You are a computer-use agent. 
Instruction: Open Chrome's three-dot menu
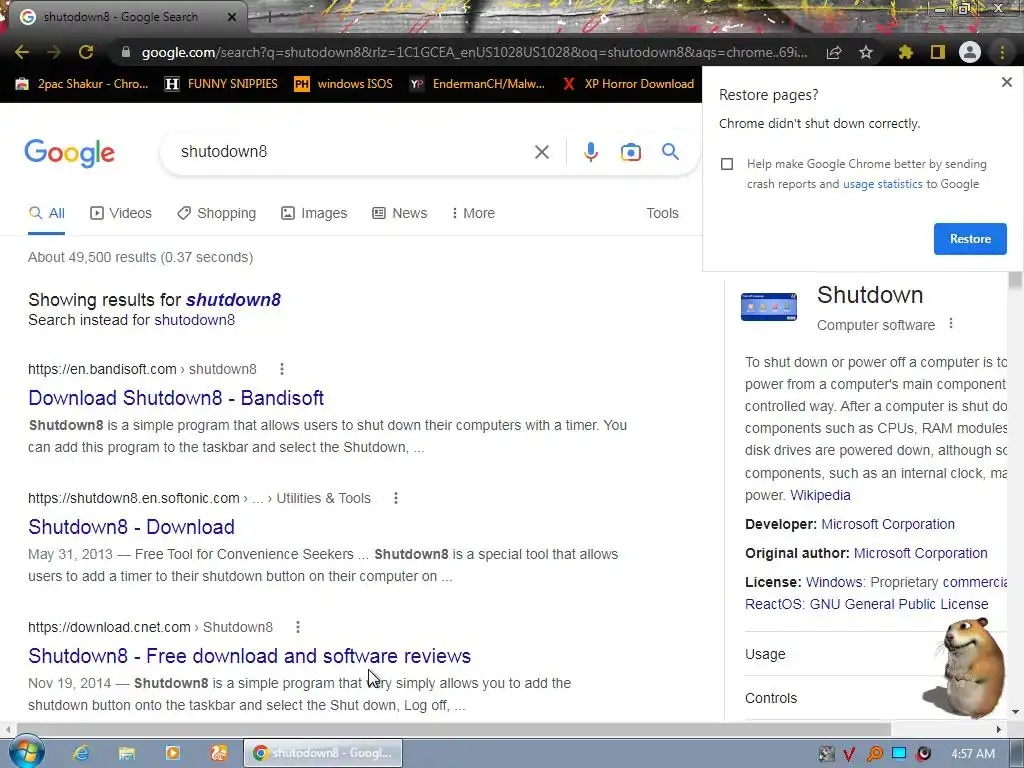[1002, 52]
